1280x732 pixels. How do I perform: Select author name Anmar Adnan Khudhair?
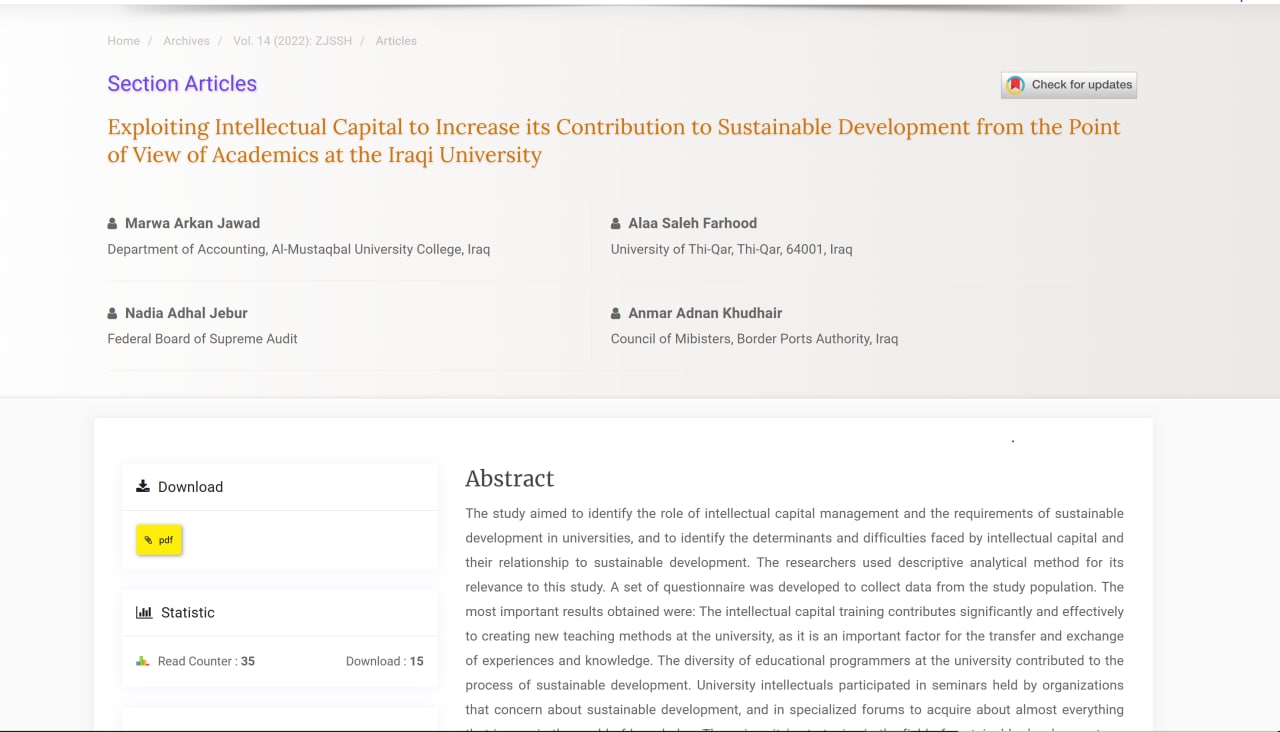(705, 313)
